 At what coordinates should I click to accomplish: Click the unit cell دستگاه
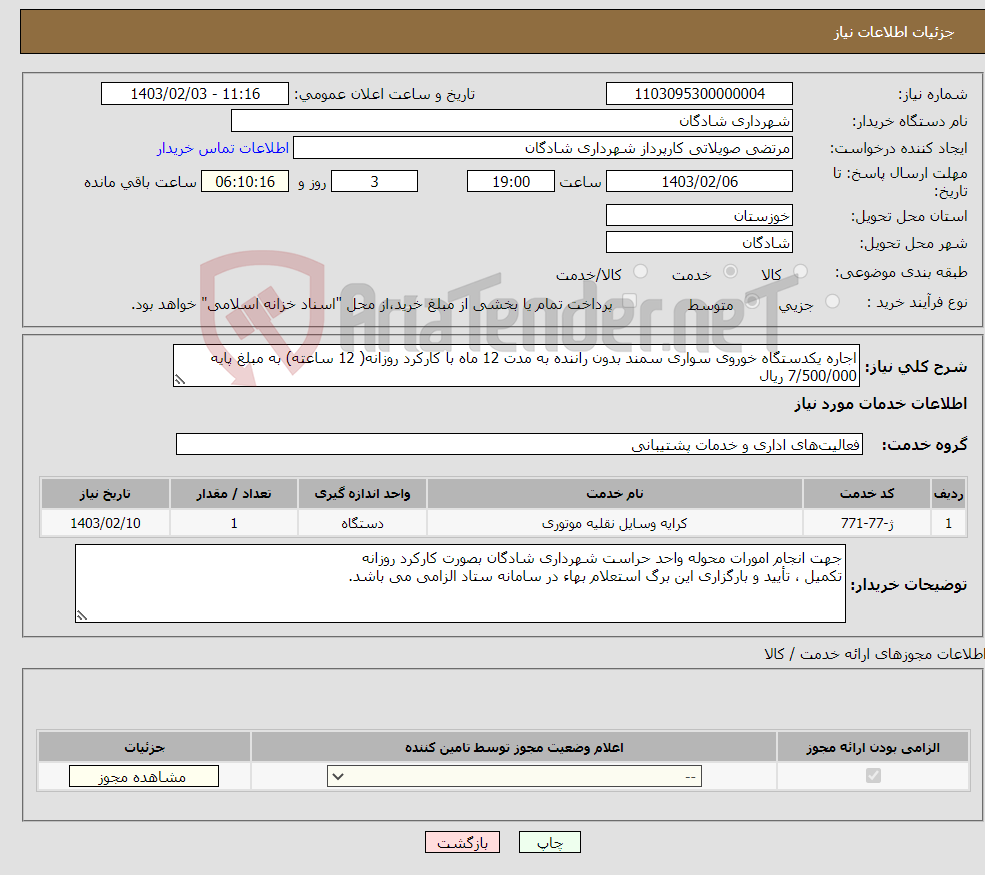click(362, 523)
